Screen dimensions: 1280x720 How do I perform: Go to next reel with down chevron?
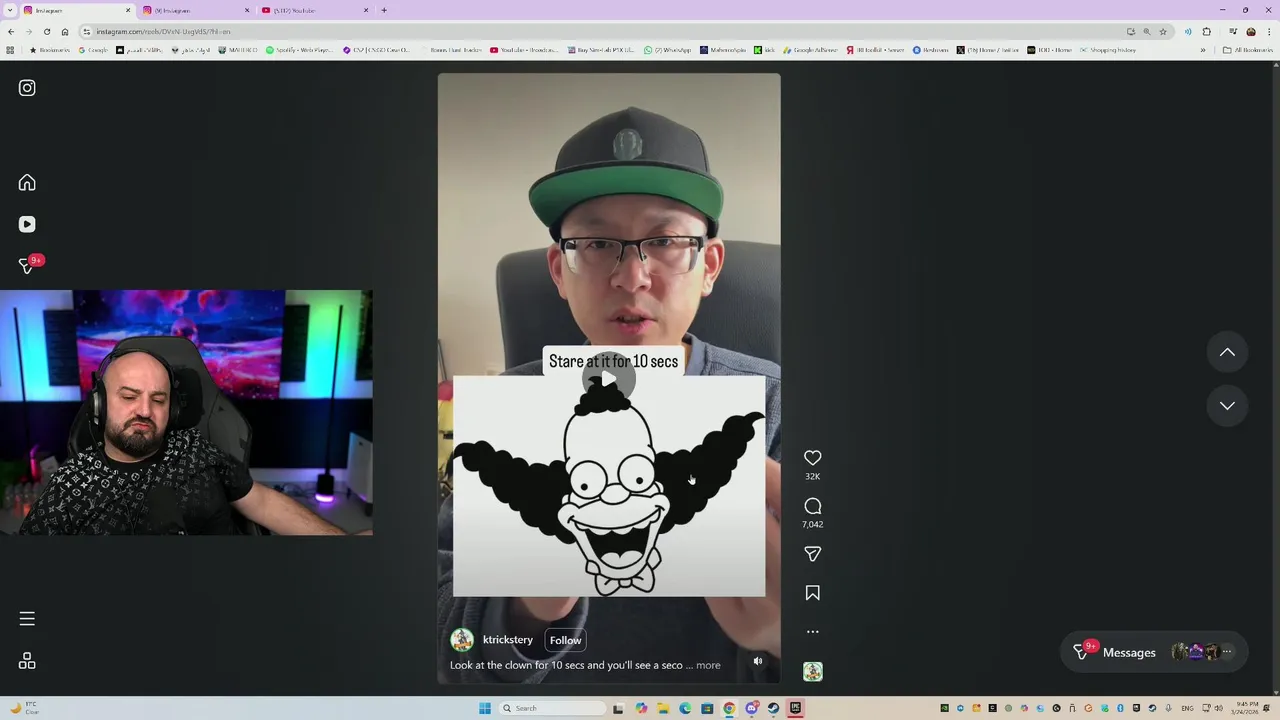click(x=1227, y=405)
